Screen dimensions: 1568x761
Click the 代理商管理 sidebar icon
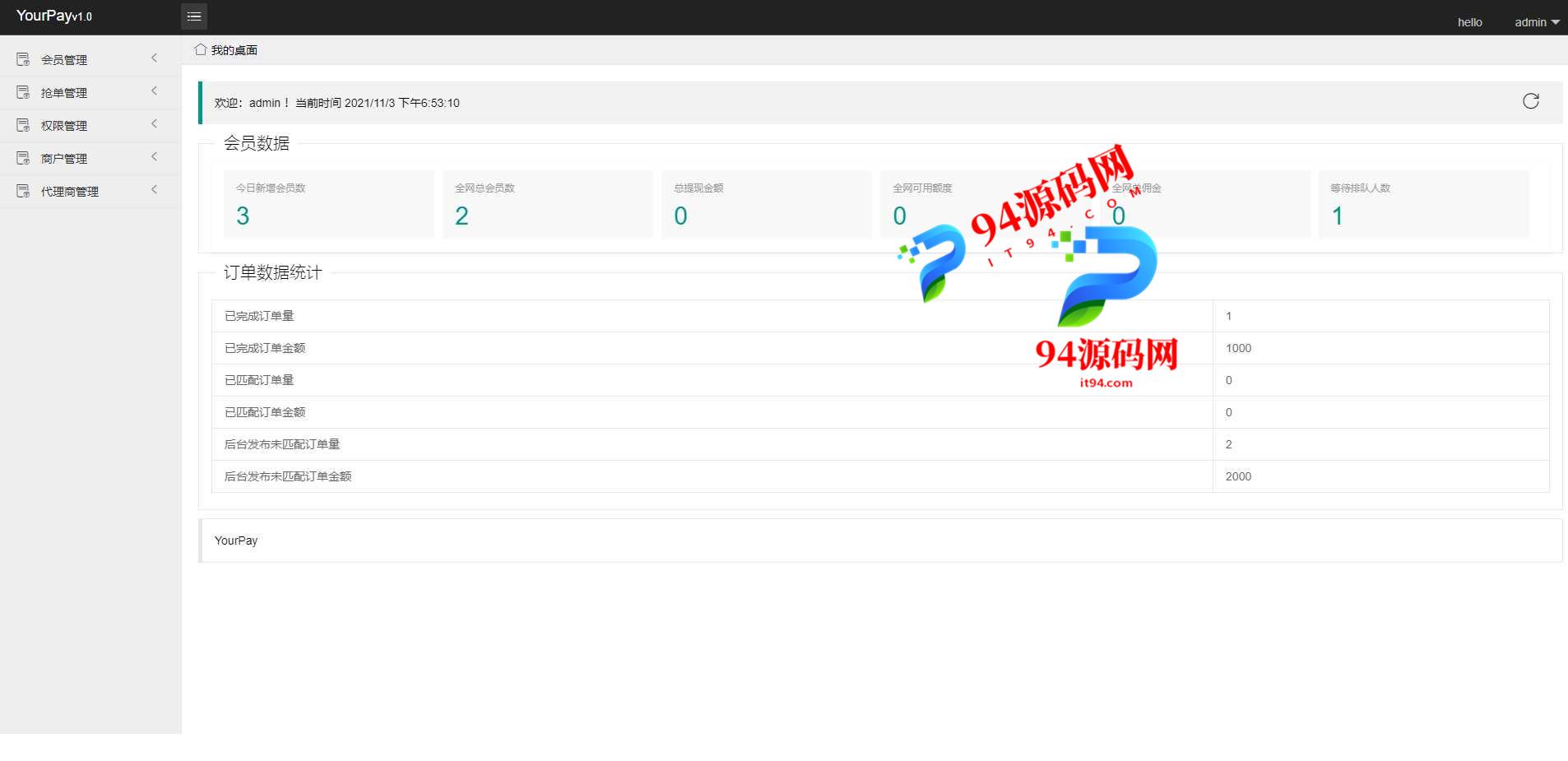(23, 191)
